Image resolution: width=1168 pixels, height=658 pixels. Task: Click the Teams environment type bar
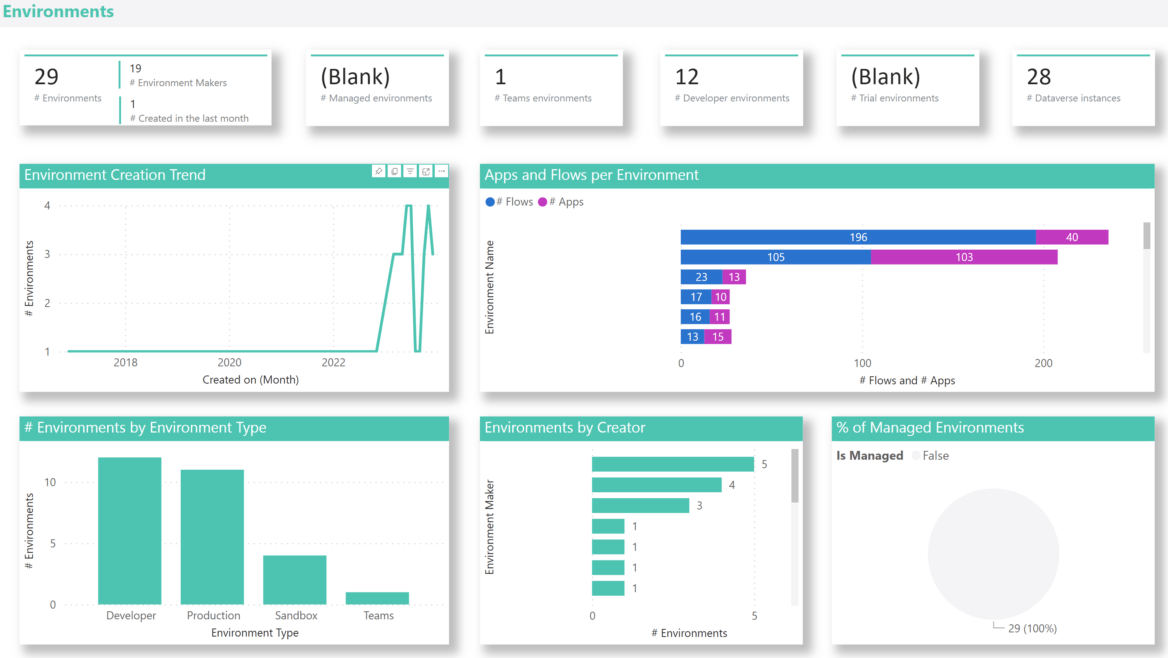tap(377, 598)
